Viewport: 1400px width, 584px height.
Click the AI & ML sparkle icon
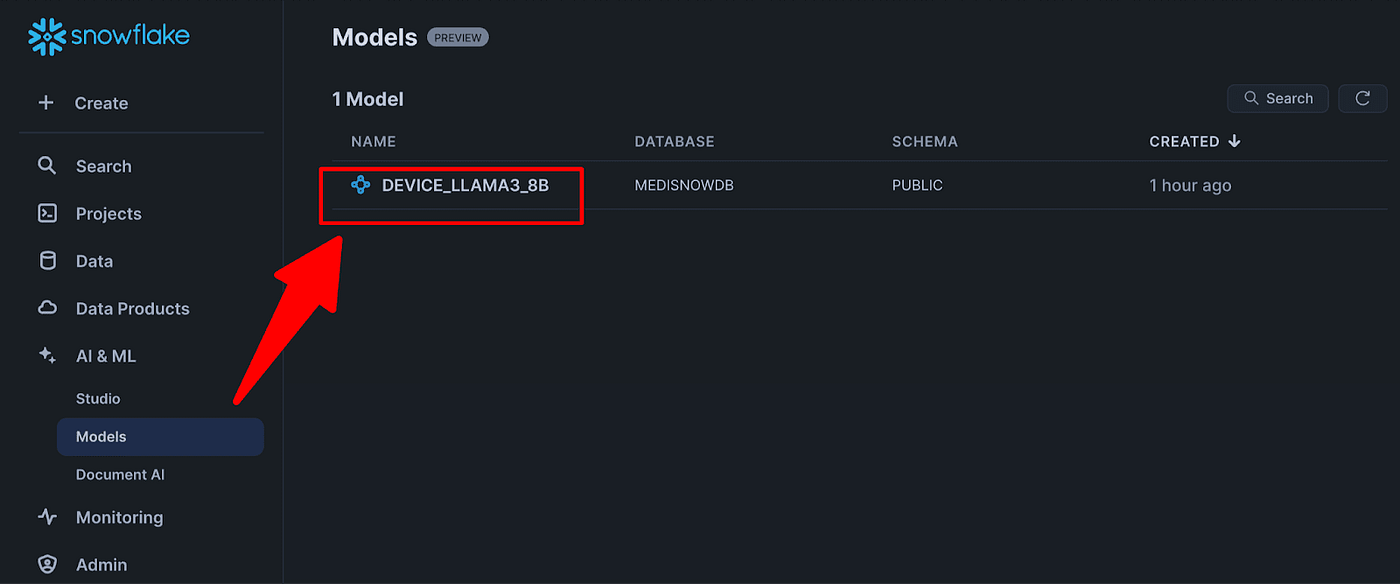pyautogui.click(x=47, y=356)
